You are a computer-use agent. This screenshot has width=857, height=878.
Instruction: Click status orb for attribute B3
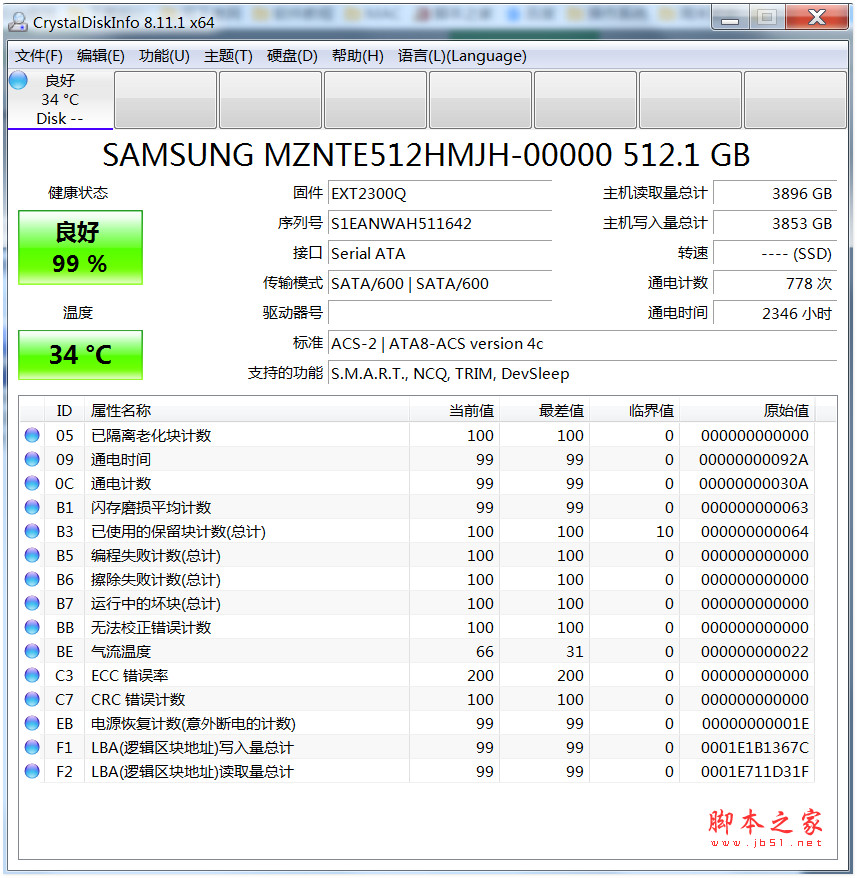pyautogui.click(x=32, y=531)
